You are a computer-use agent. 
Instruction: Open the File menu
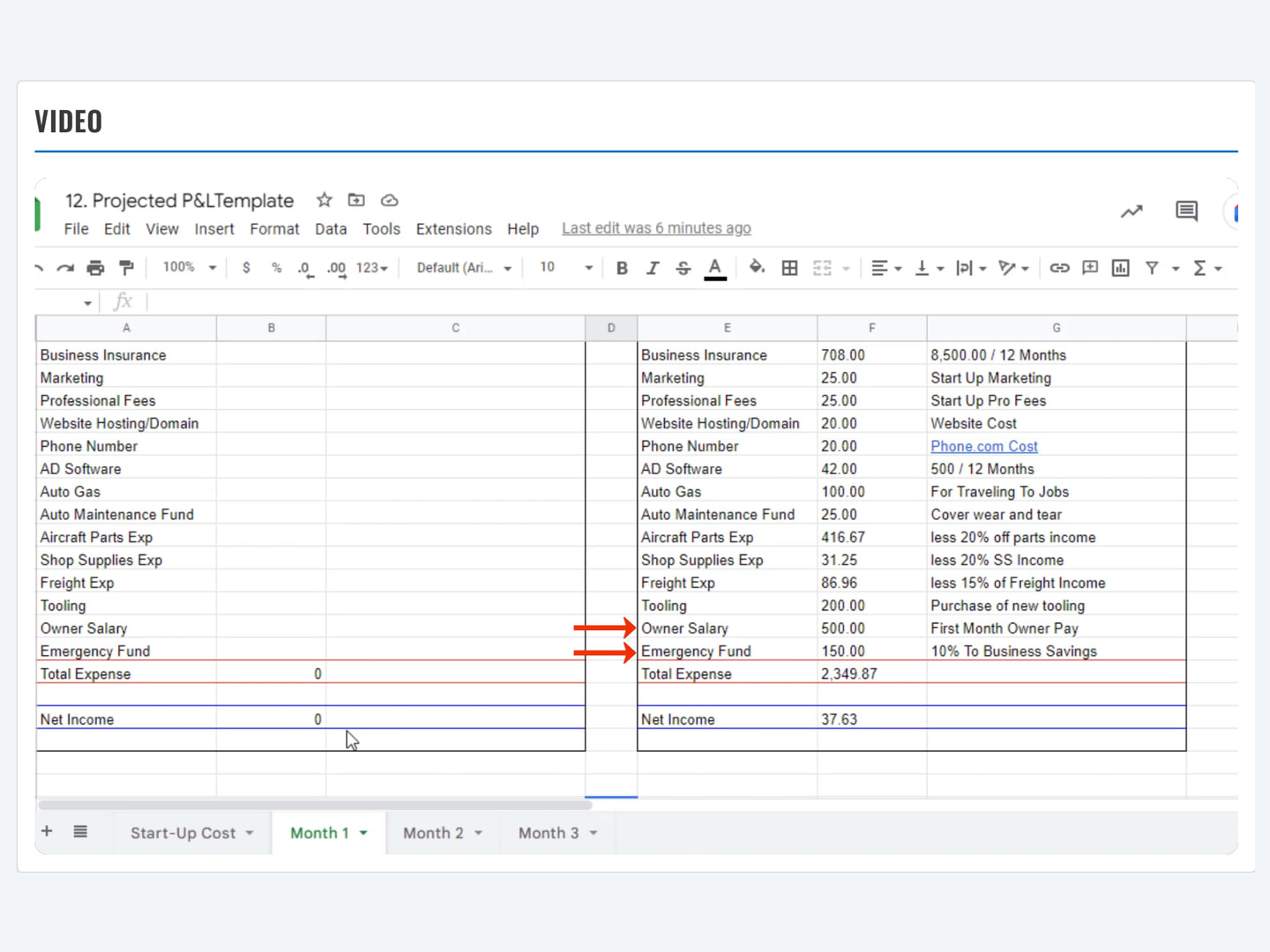(76, 229)
